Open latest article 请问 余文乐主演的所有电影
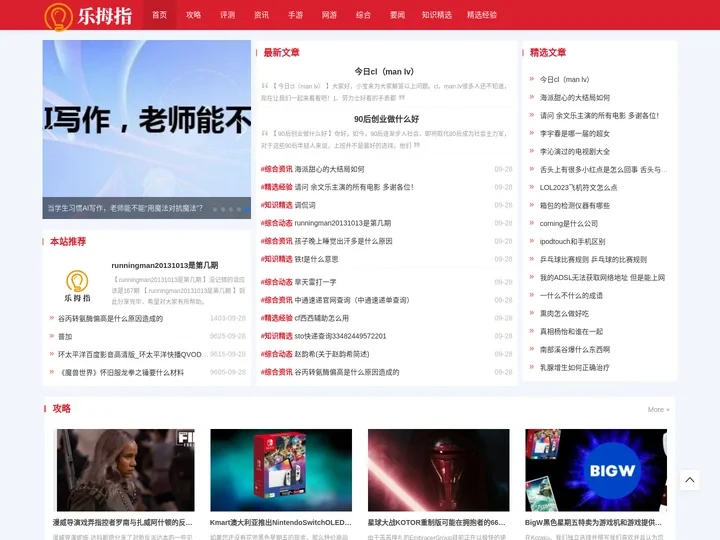The width and height of the screenshot is (720, 540). click(x=354, y=187)
